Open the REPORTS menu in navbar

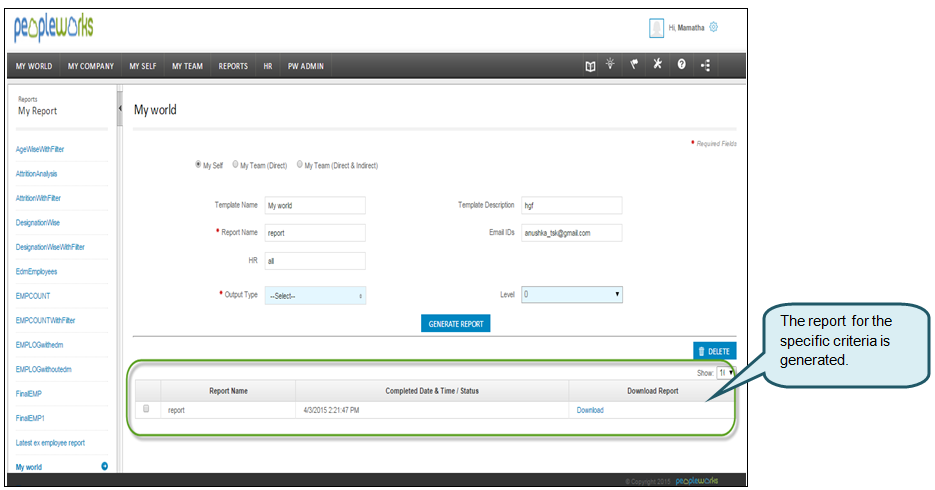pyautogui.click(x=233, y=67)
